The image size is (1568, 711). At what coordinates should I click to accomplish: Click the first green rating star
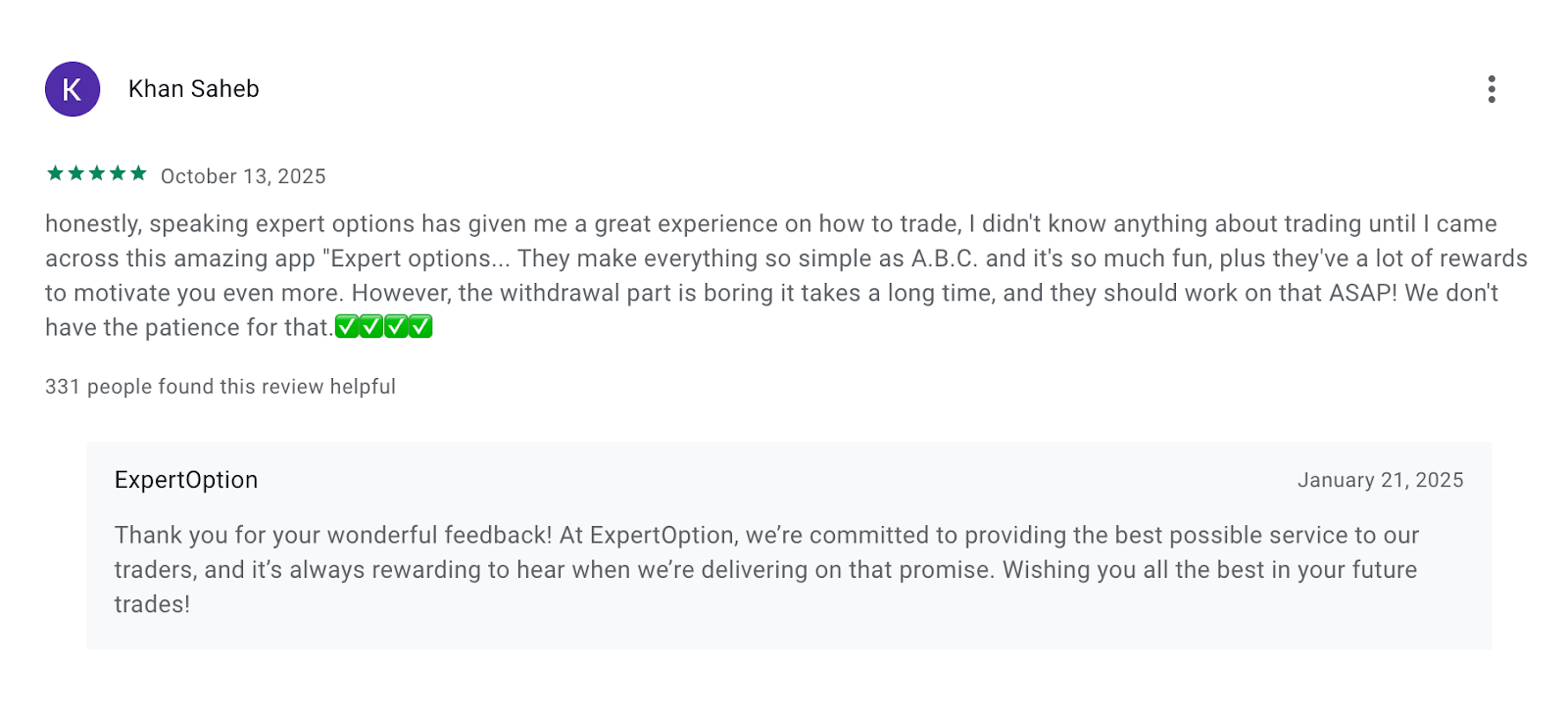click(x=55, y=173)
